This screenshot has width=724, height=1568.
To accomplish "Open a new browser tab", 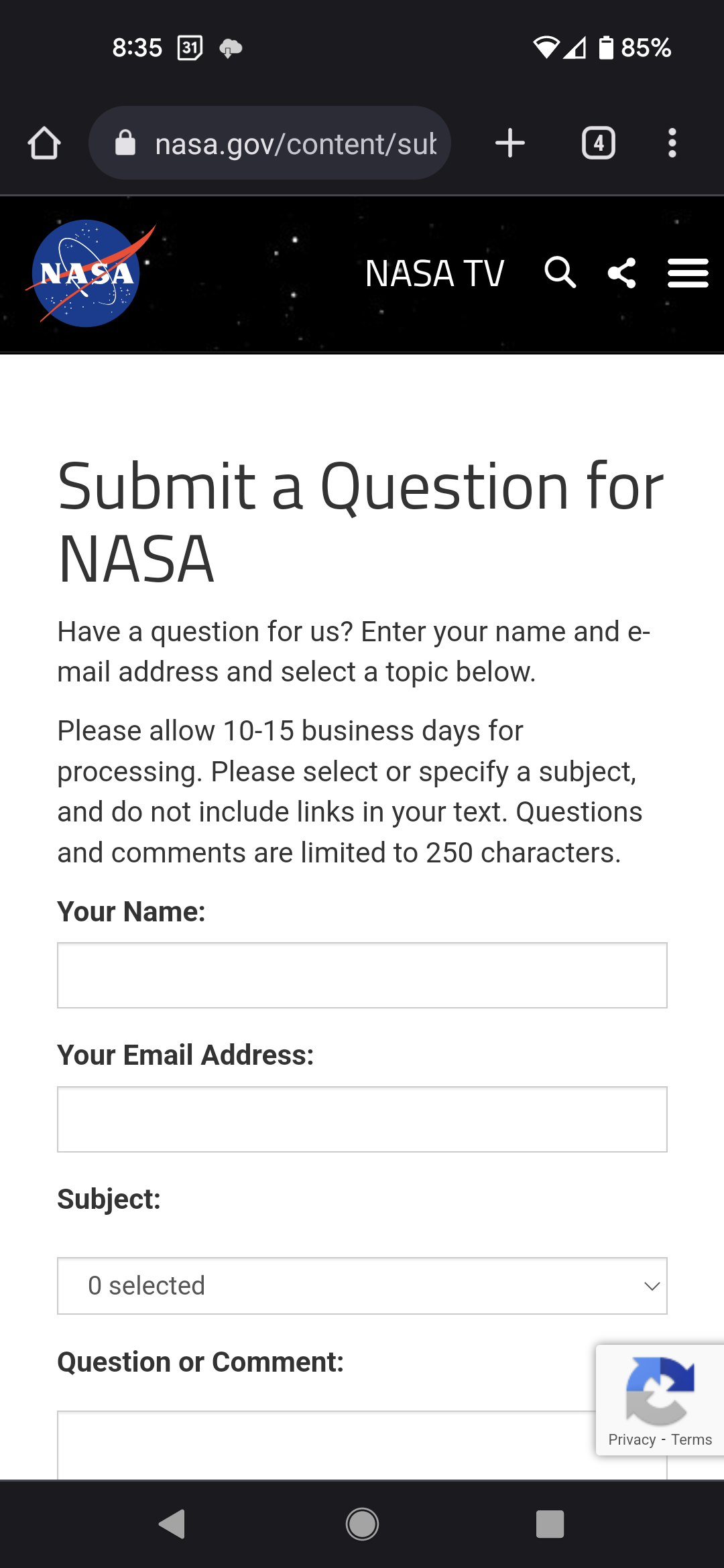I will (510, 143).
